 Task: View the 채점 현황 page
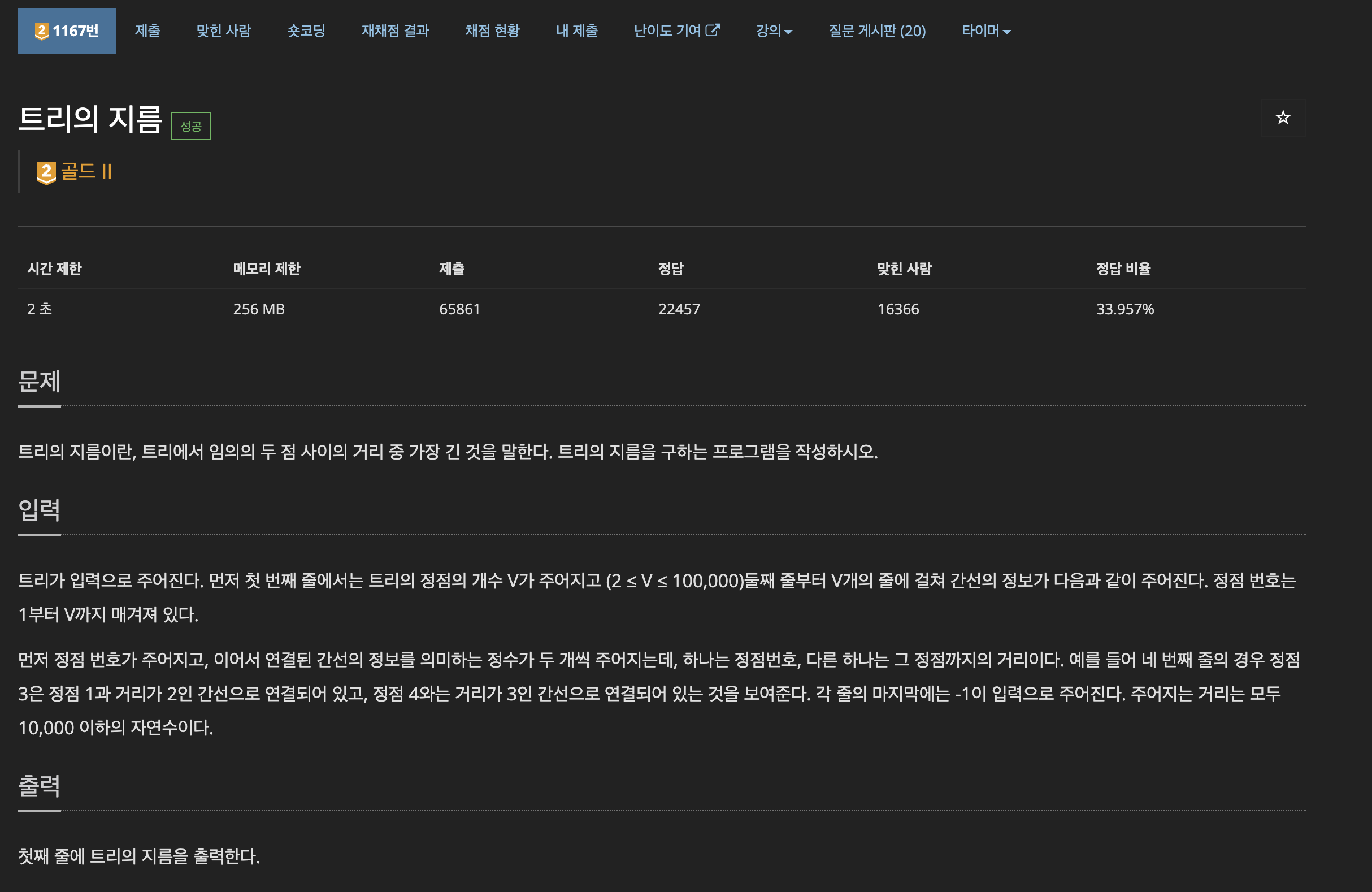click(492, 31)
